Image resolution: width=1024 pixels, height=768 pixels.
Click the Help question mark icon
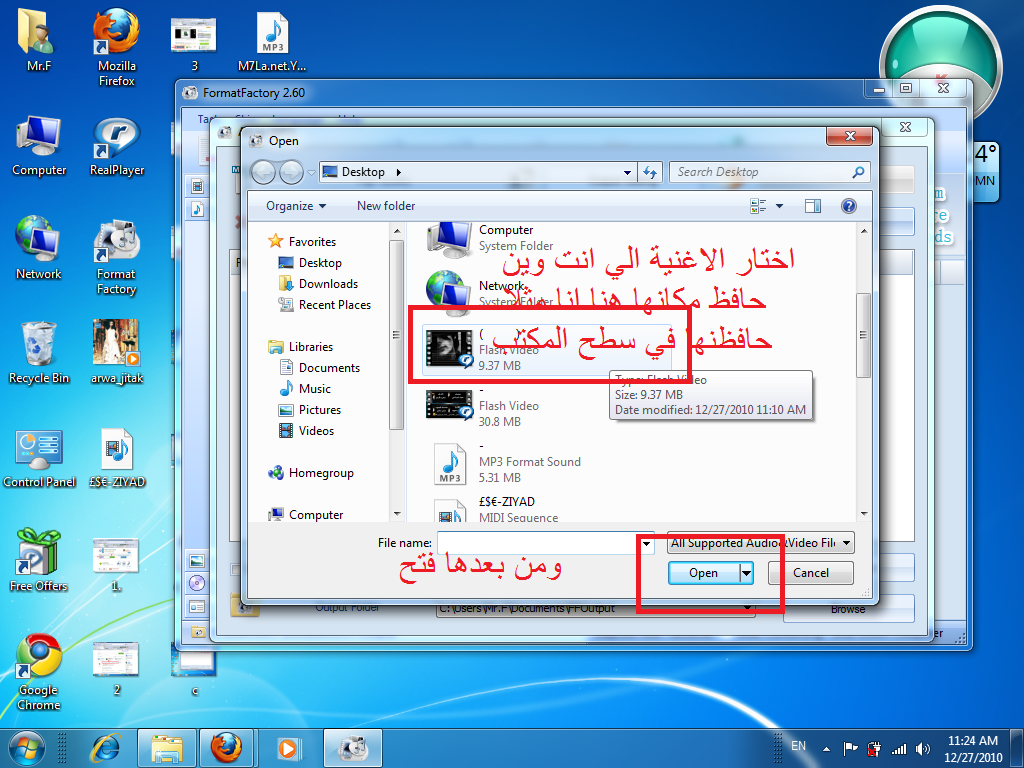point(848,206)
